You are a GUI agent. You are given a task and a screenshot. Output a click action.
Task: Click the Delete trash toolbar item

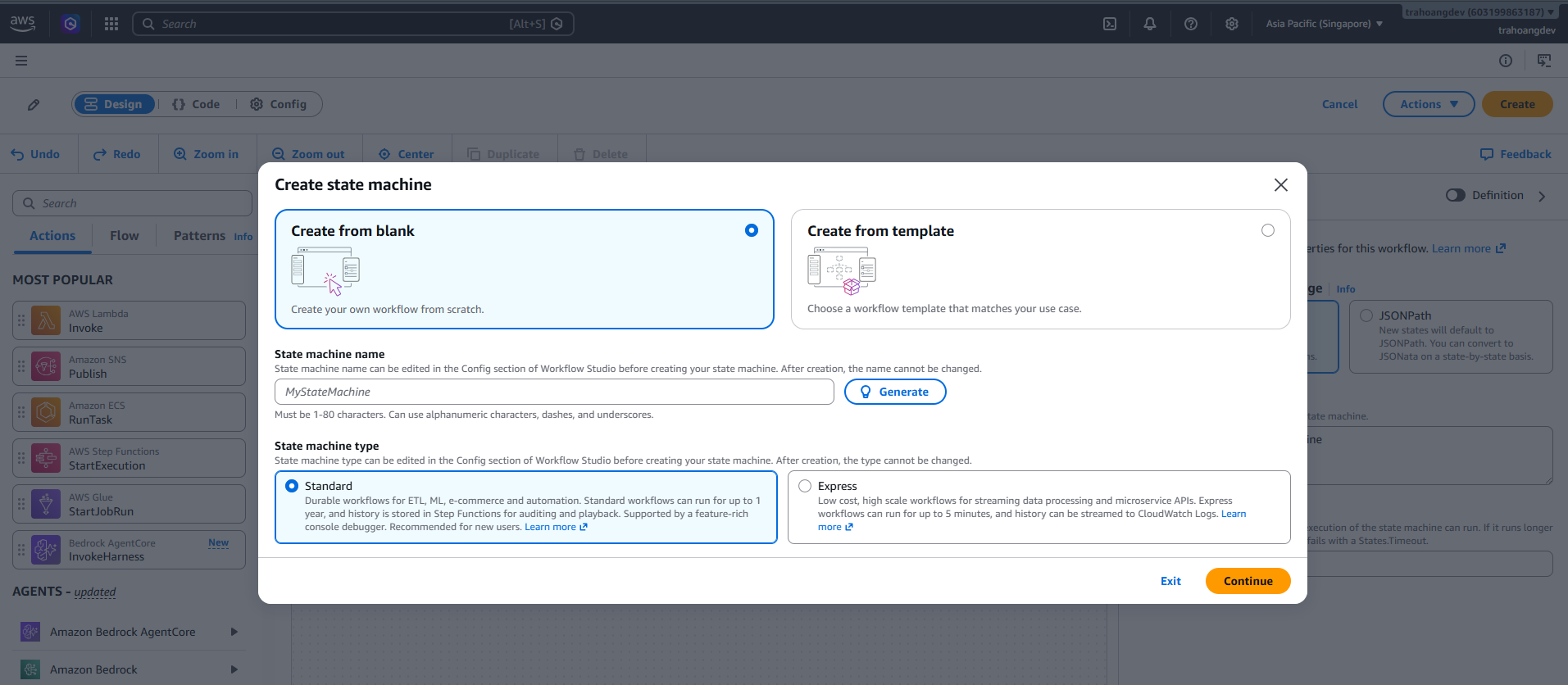tap(601, 154)
